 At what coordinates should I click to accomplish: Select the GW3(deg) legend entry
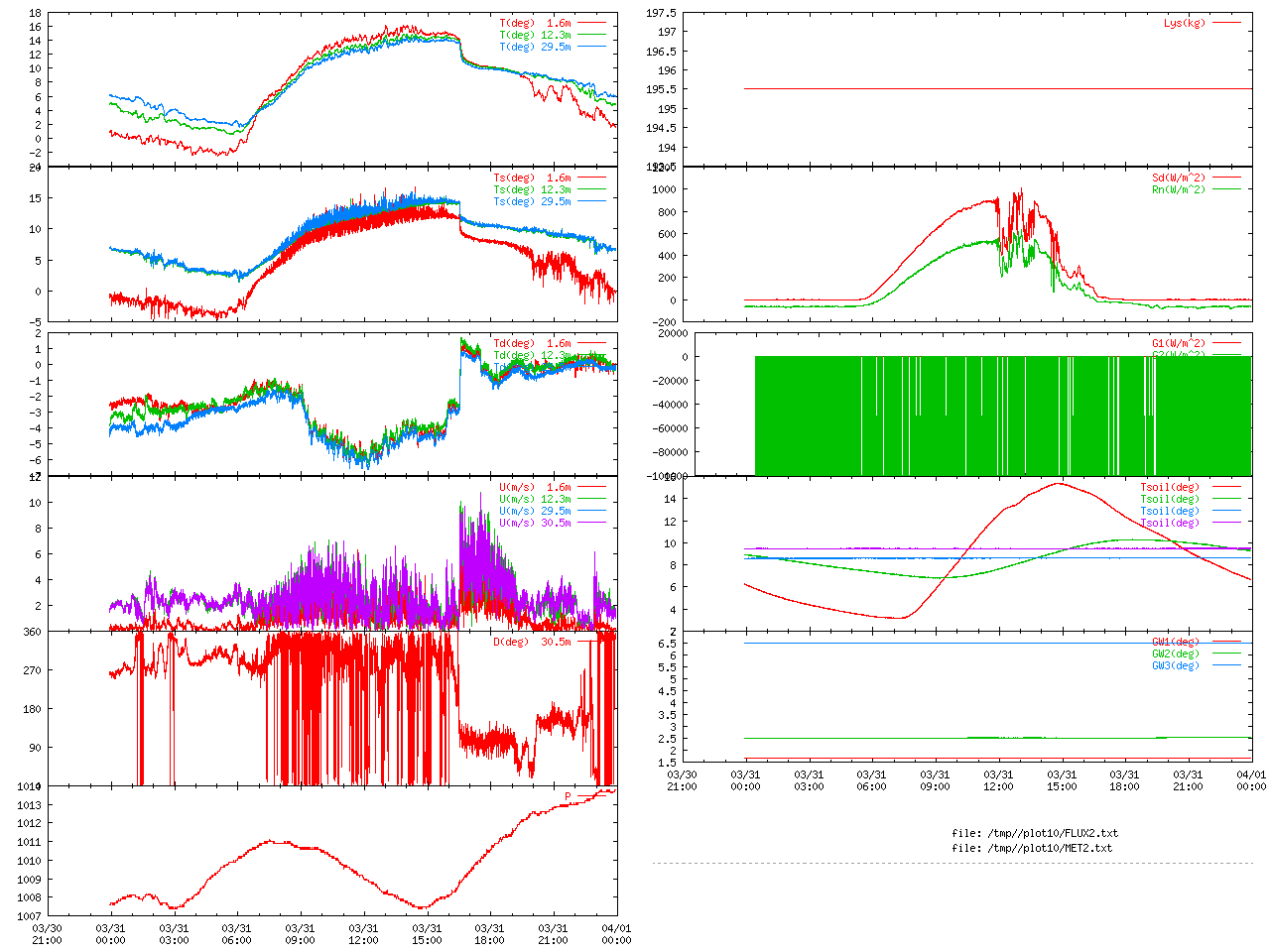tap(1176, 666)
